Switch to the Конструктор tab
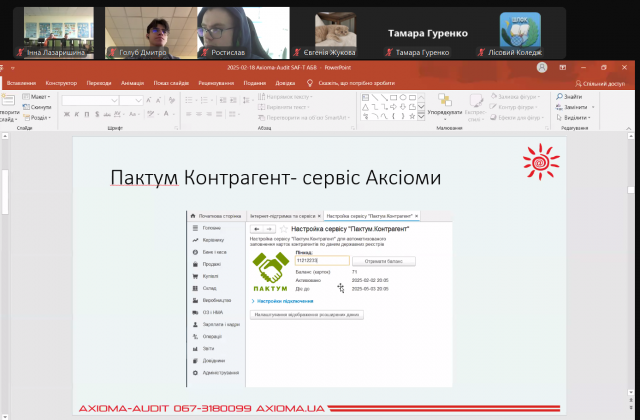Screen dimensions: 640x420 [x=61, y=83]
